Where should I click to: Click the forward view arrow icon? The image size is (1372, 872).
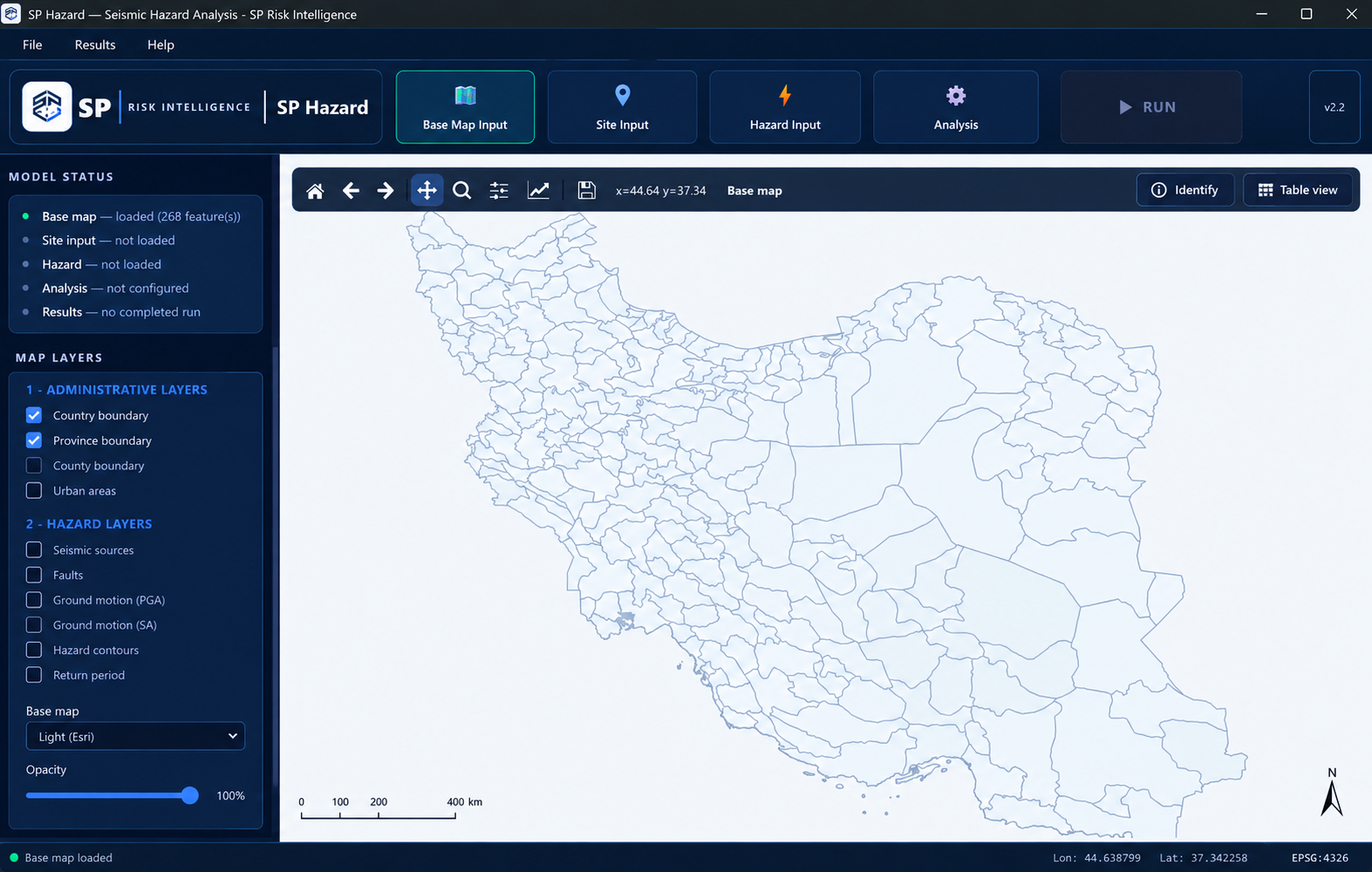[x=386, y=190]
